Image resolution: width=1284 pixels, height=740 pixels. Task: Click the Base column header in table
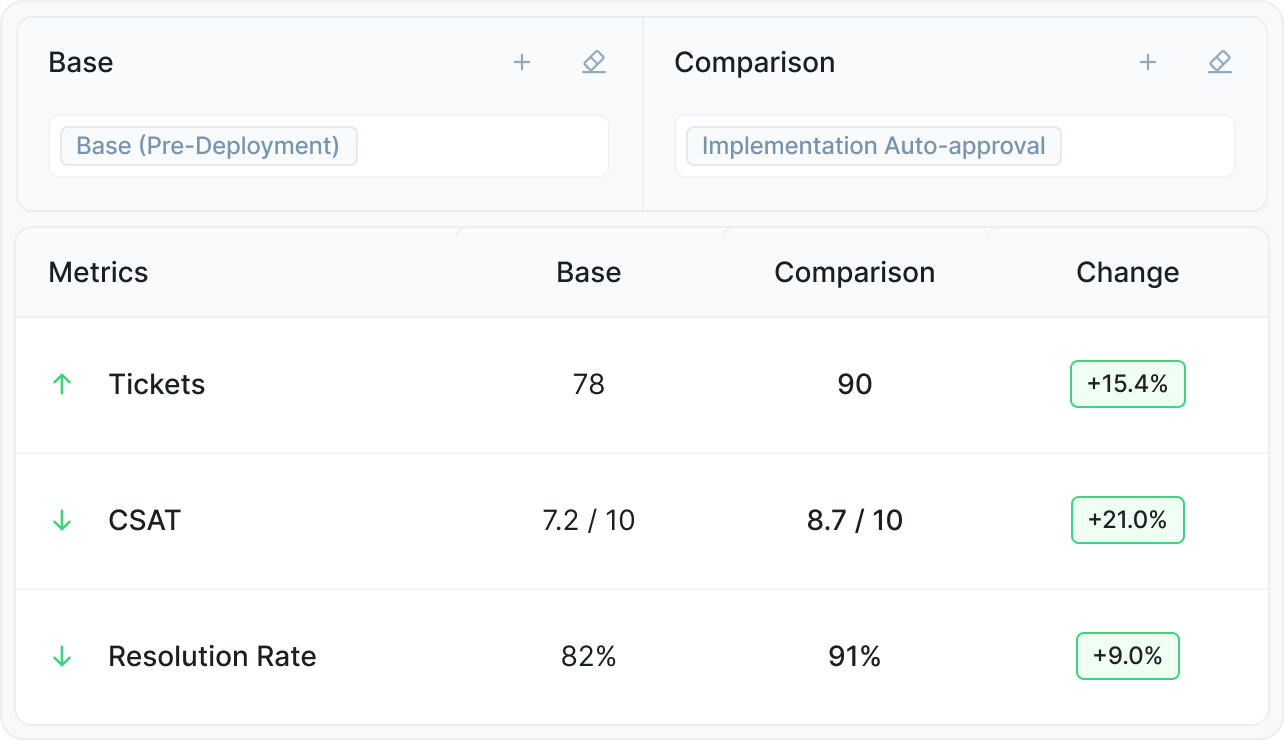coord(589,272)
